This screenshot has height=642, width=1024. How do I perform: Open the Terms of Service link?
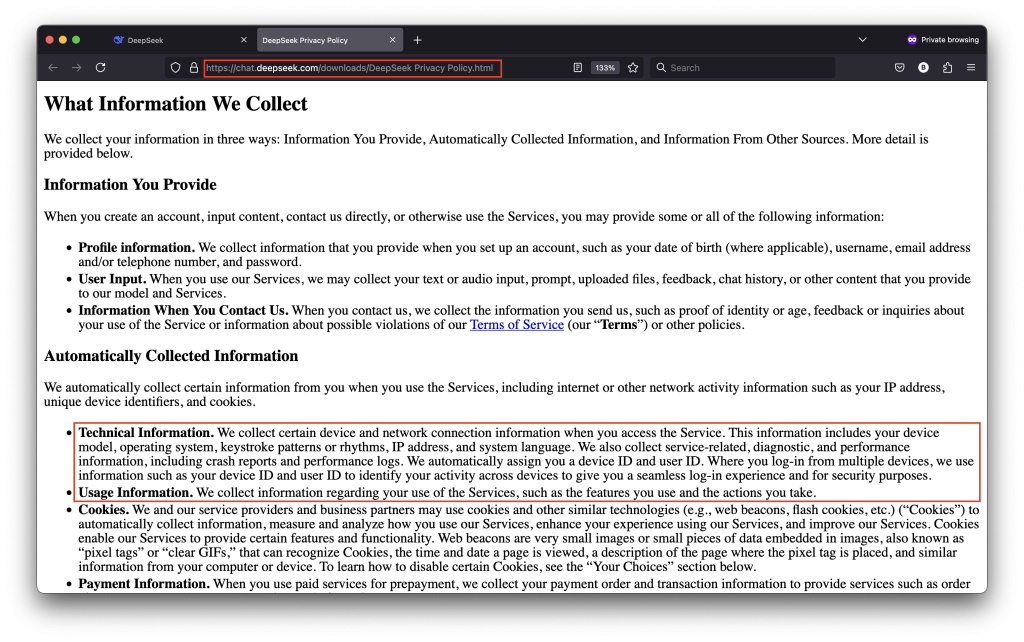coord(517,325)
